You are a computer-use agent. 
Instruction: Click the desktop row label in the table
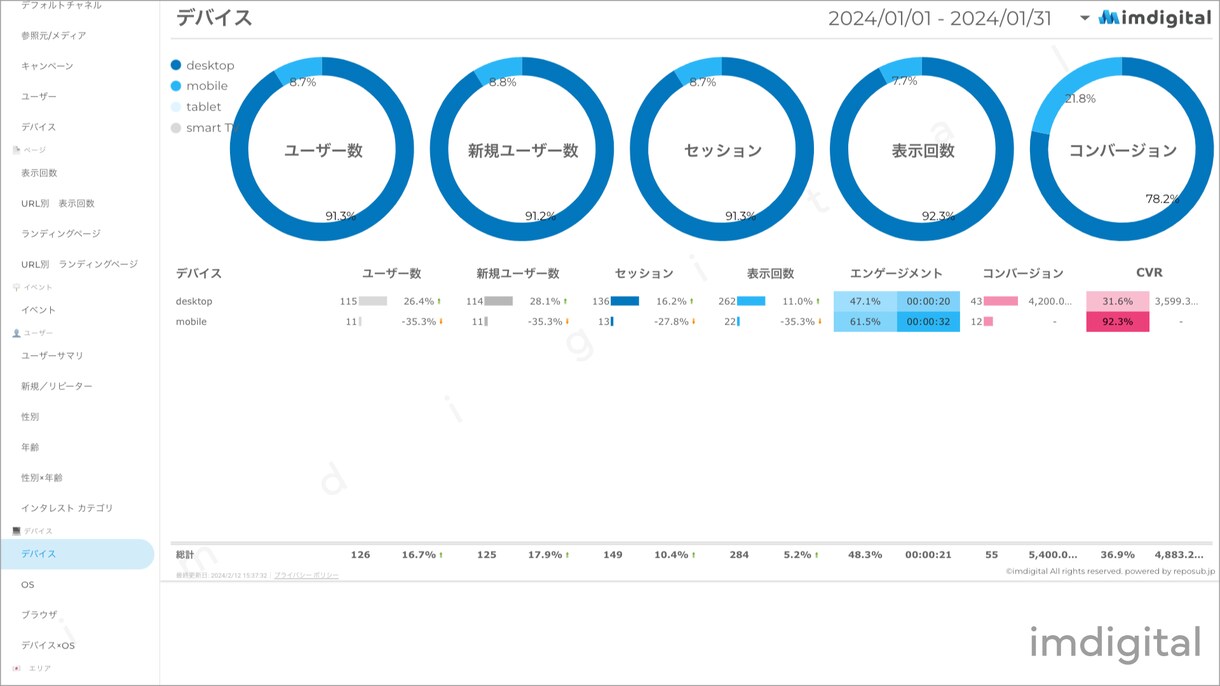tap(194, 301)
